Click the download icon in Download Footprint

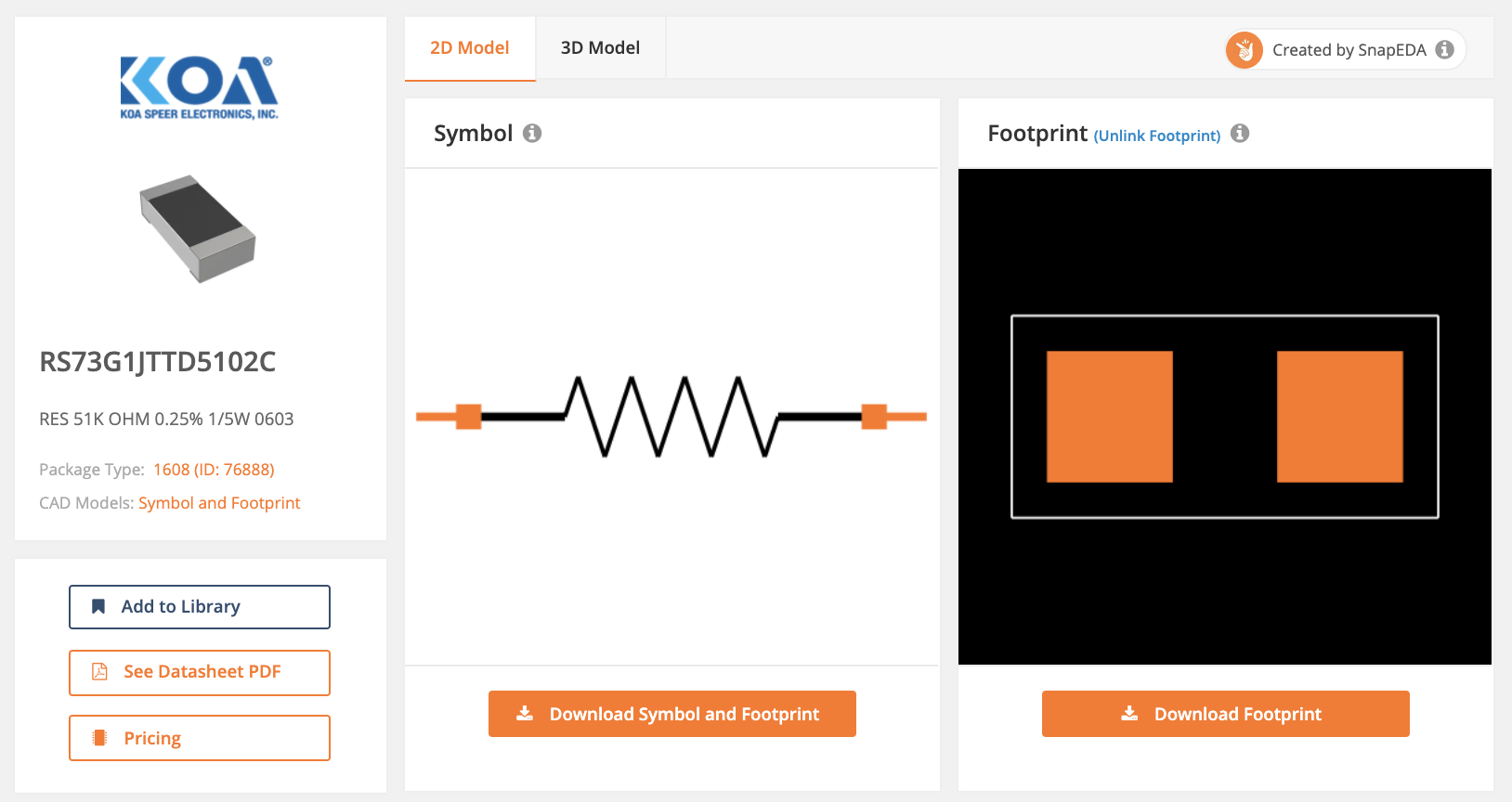pos(1129,713)
